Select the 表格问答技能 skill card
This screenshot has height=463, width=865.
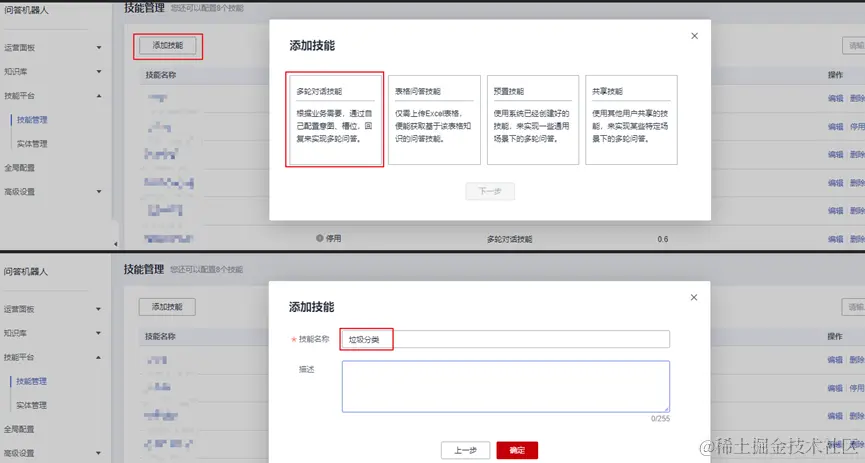pos(434,120)
